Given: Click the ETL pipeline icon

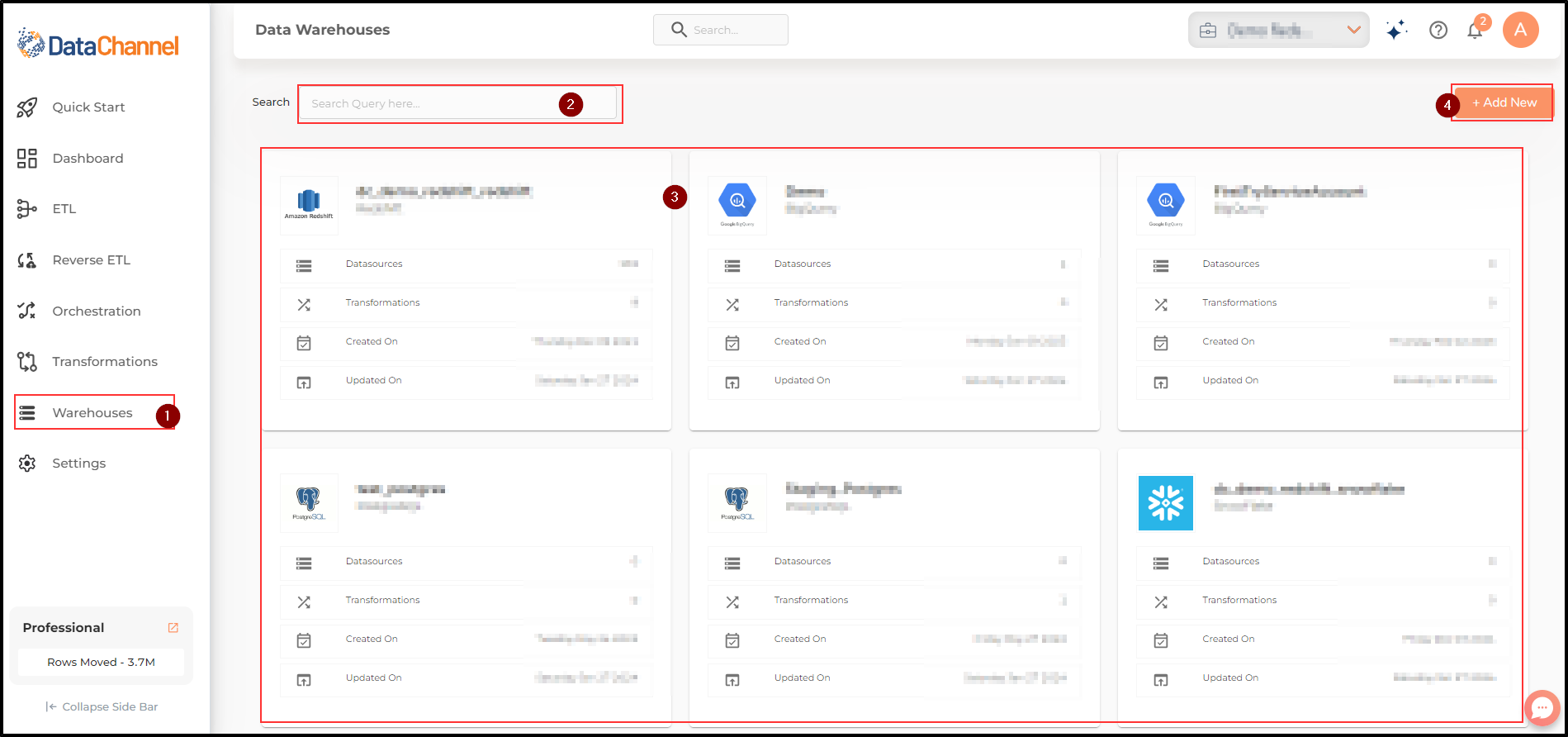Looking at the screenshot, I should (27, 209).
